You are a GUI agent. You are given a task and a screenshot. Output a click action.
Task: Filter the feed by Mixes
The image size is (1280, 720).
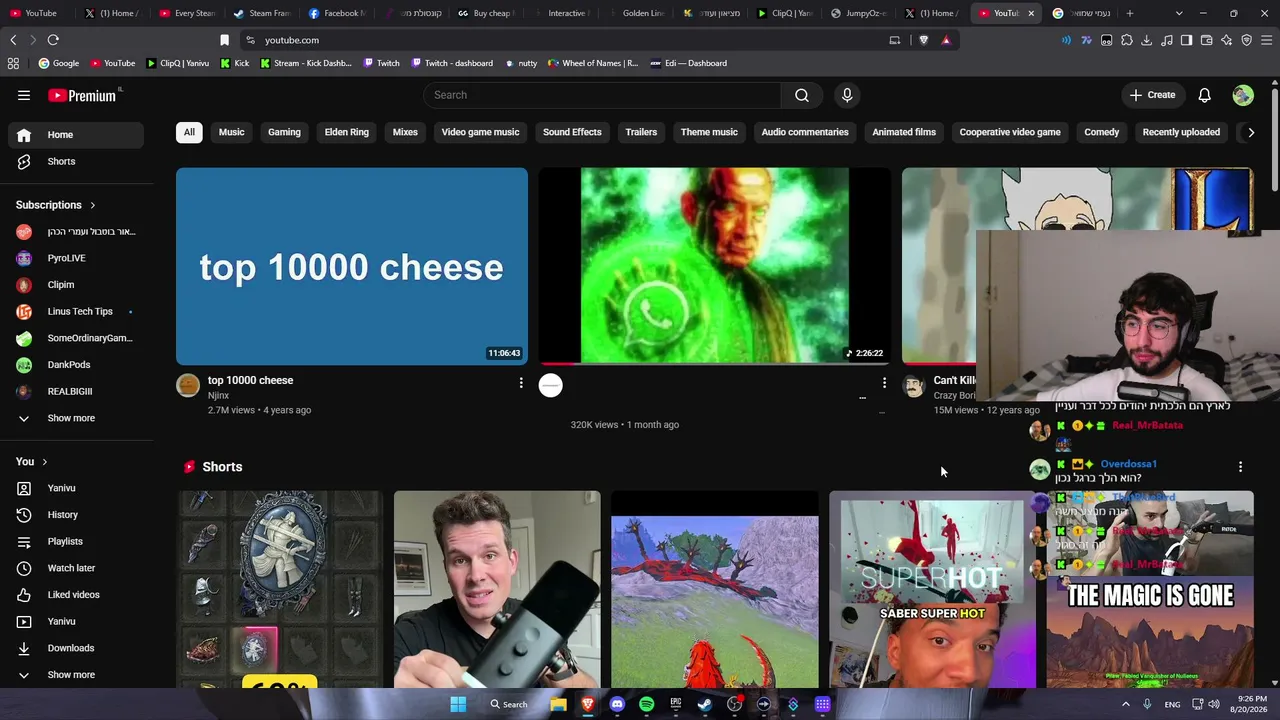pyautogui.click(x=405, y=132)
